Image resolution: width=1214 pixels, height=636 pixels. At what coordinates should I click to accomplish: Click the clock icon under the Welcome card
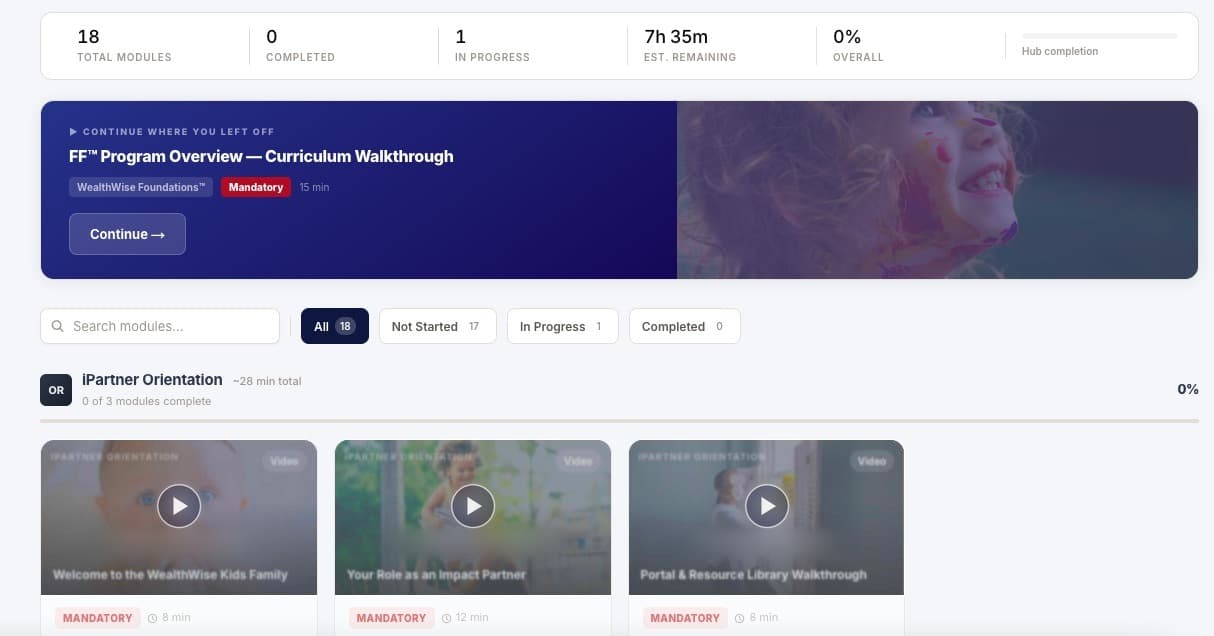coord(153,618)
